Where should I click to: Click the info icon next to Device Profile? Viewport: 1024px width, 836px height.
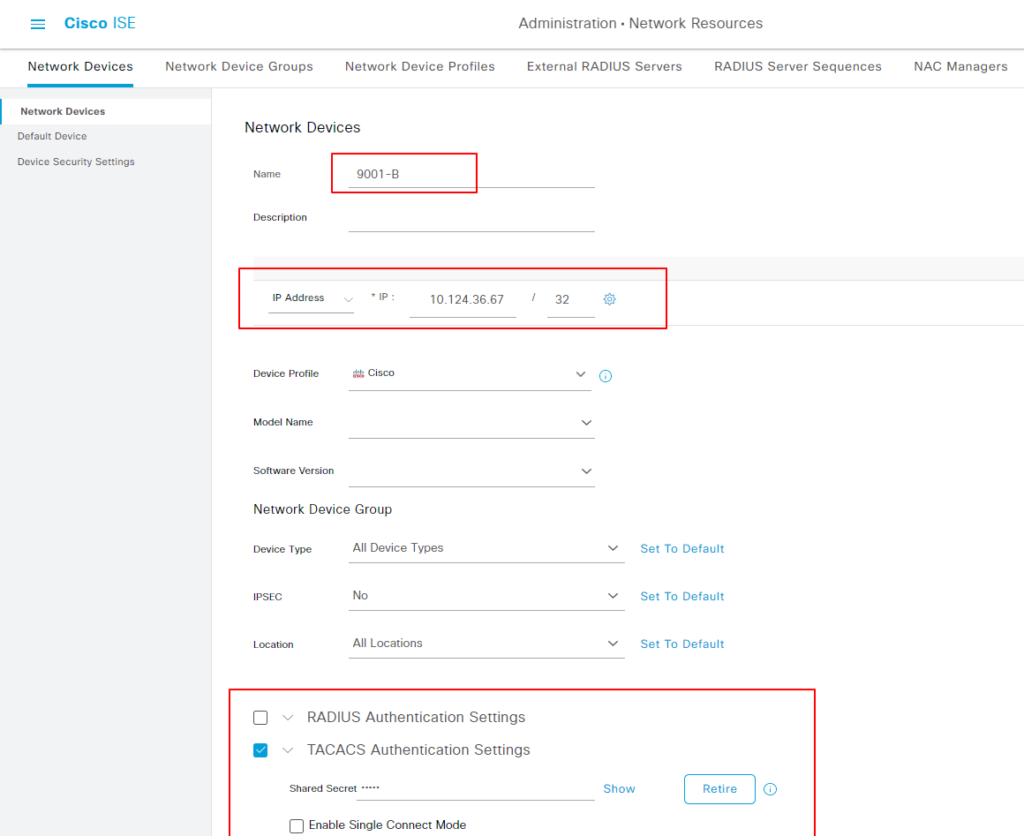[x=605, y=376]
